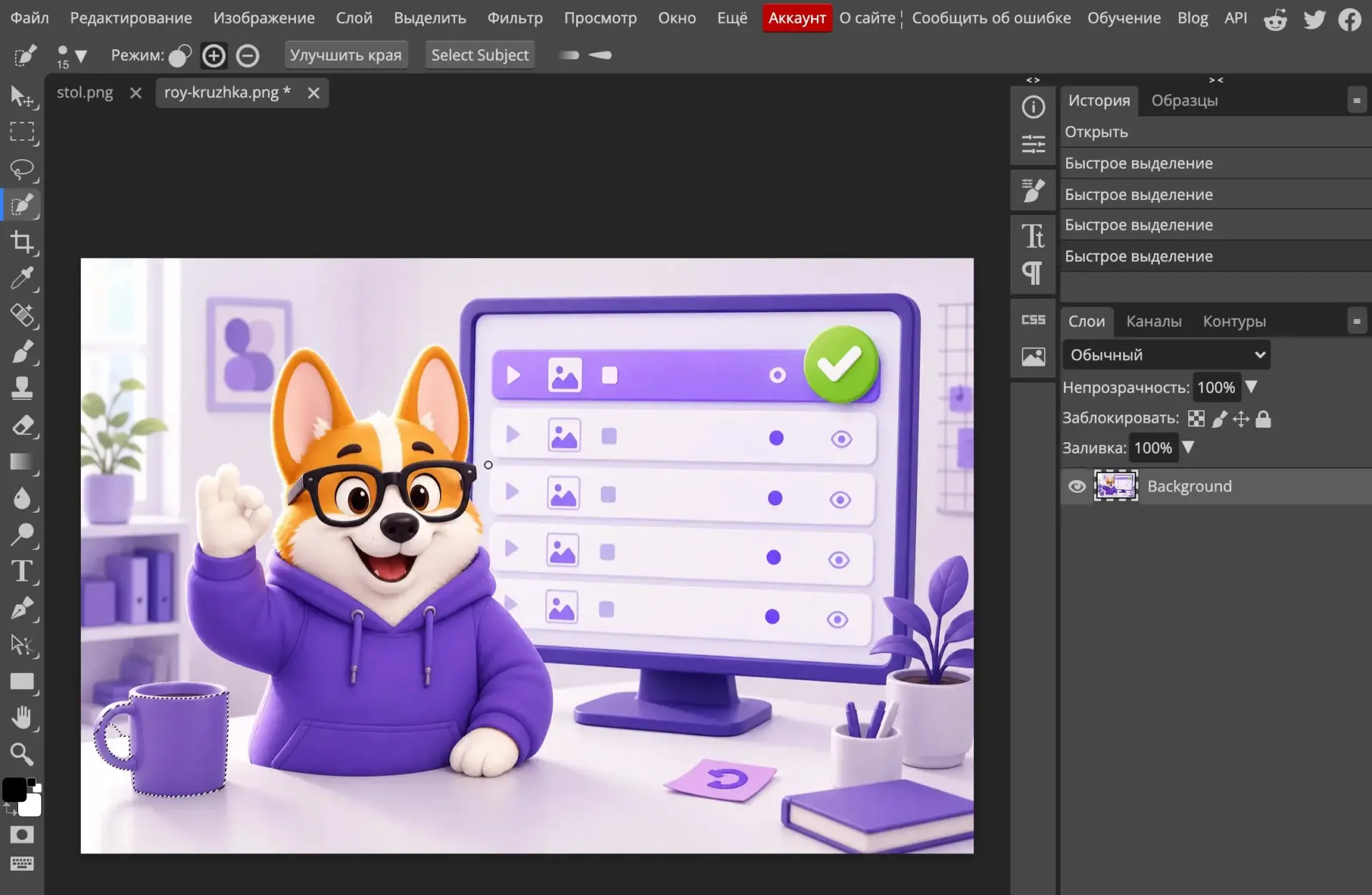Open the Изображение menu
This screenshot has width=1372, height=895.
(x=264, y=18)
